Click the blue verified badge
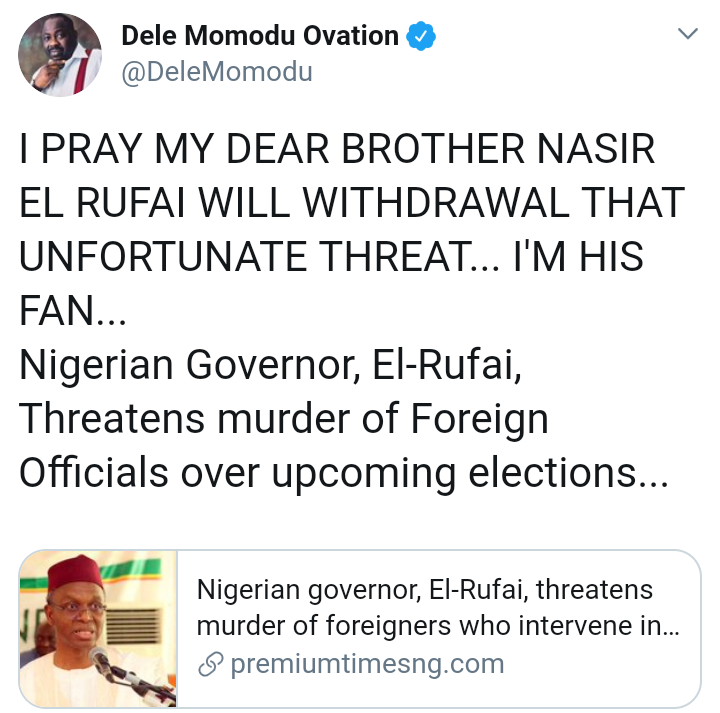Image resolution: width=720 pixels, height=713 pixels. (420, 37)
